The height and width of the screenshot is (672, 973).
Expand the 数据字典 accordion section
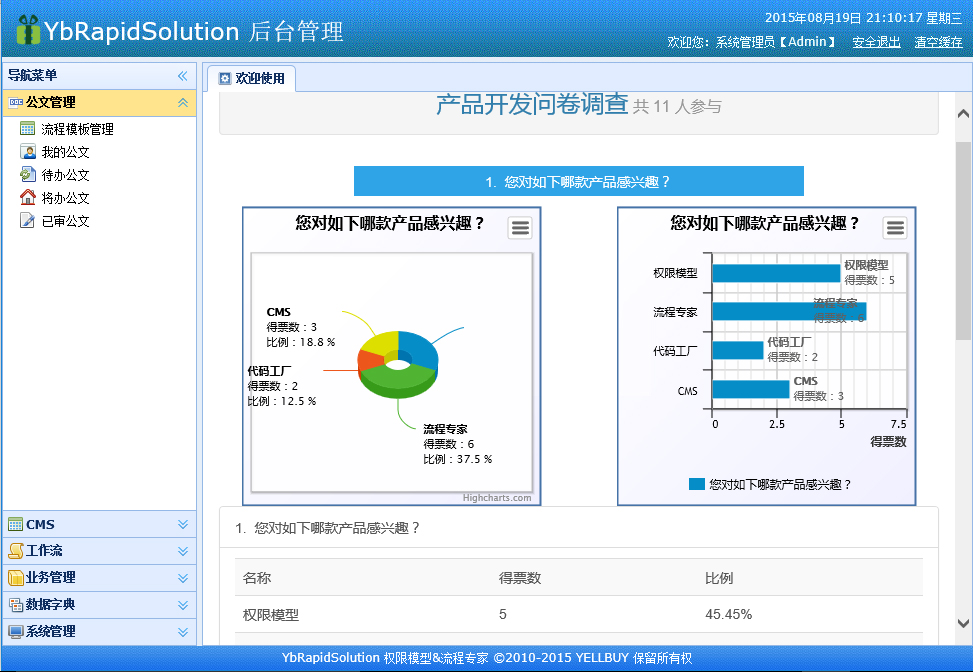point(182,605)
